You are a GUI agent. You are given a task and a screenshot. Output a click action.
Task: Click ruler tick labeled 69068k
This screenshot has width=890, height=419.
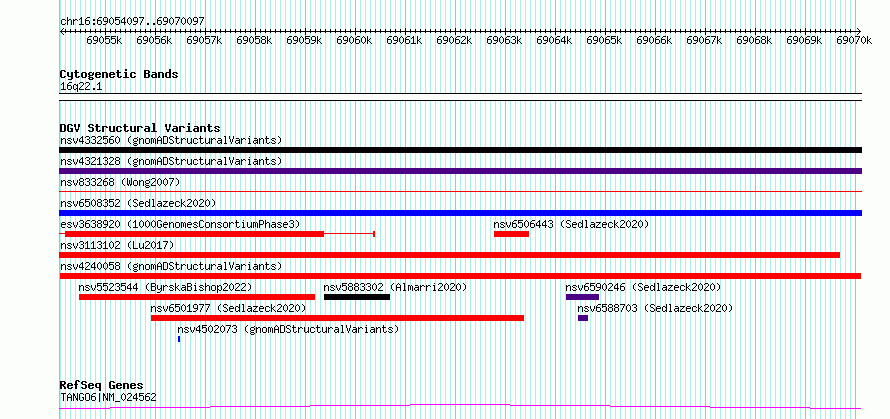click(754, 40)
